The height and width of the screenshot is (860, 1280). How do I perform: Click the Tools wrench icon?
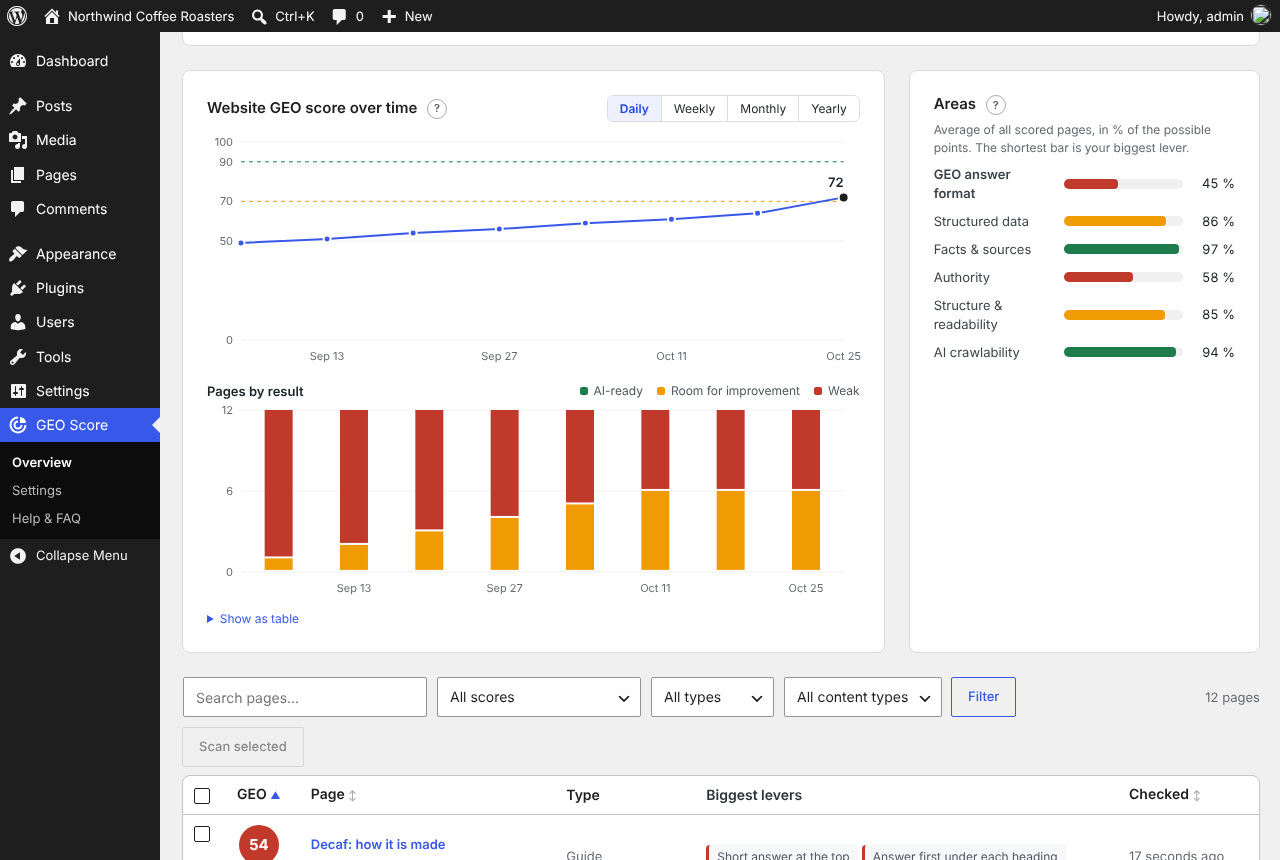[18, 357]
